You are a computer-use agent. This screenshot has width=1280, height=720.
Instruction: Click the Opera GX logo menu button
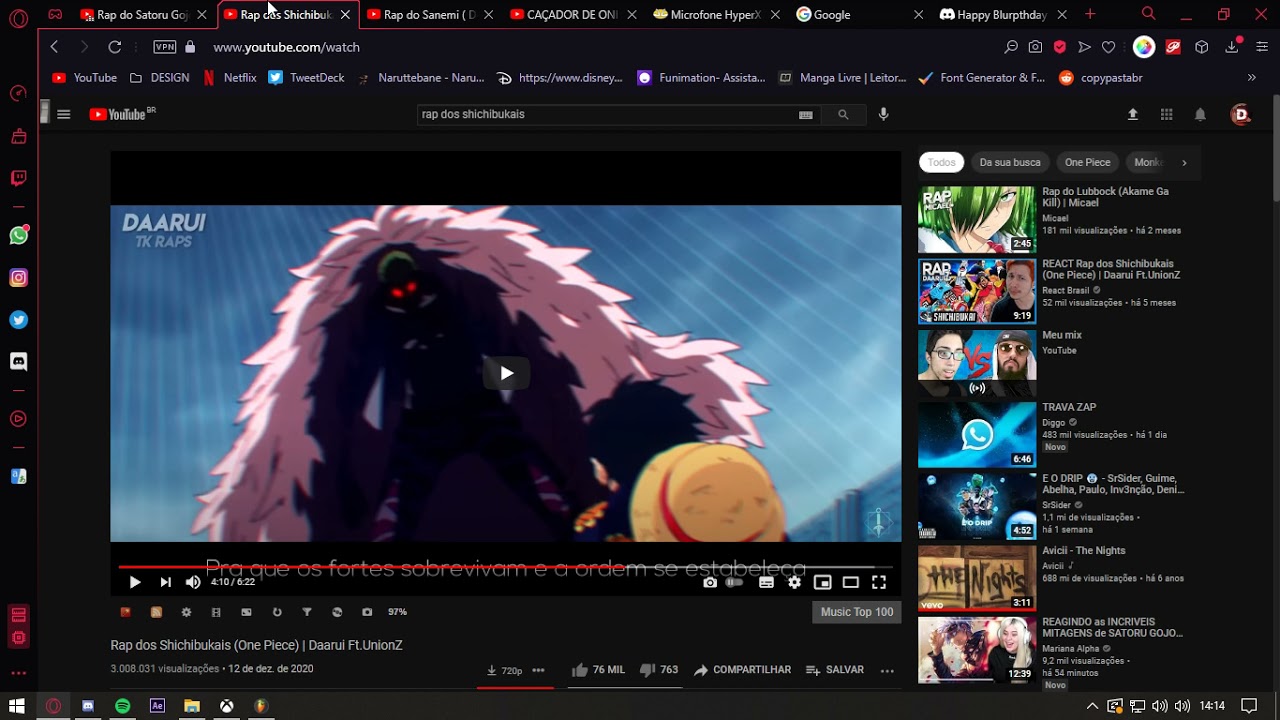click(x=18, y=18)
